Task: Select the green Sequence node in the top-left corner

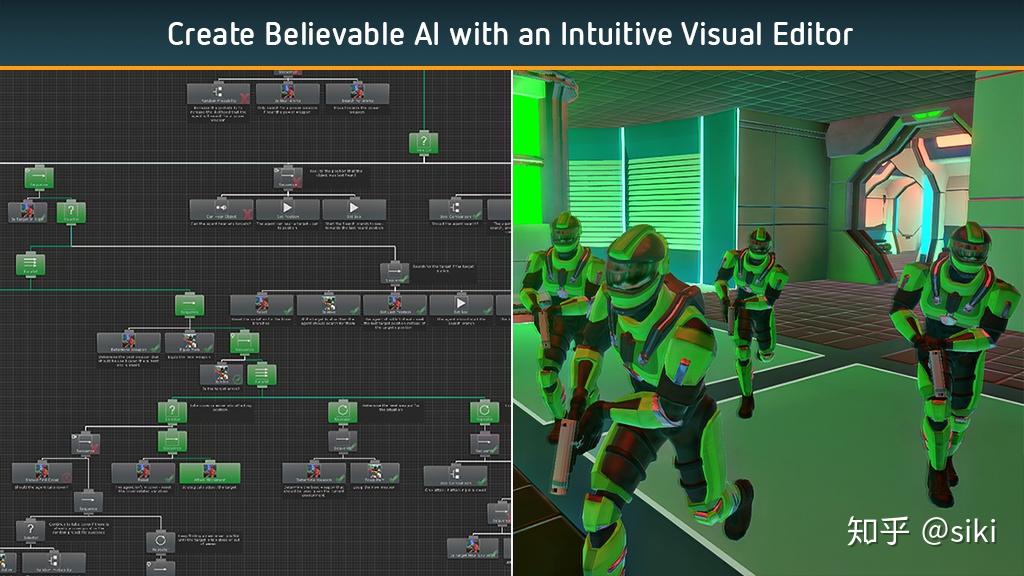Action: [x=39, y=178]
